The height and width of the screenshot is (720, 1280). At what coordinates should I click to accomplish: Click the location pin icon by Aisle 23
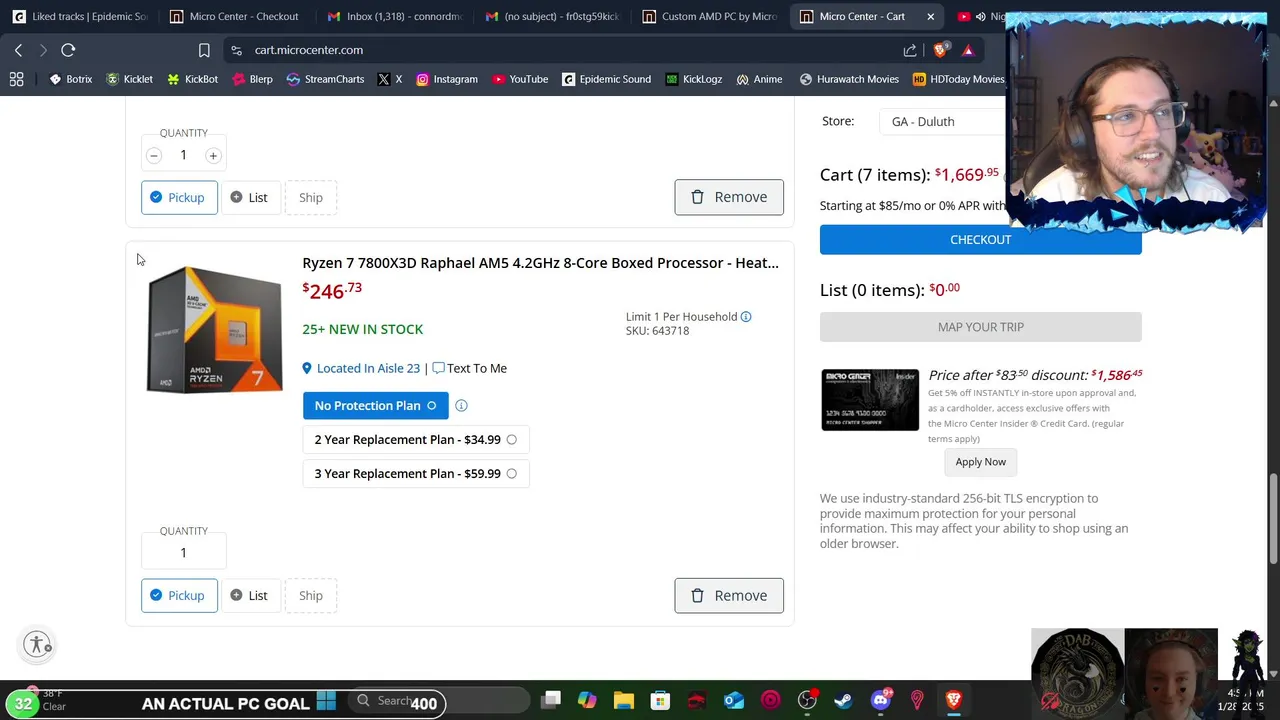(x=307, y=368)
